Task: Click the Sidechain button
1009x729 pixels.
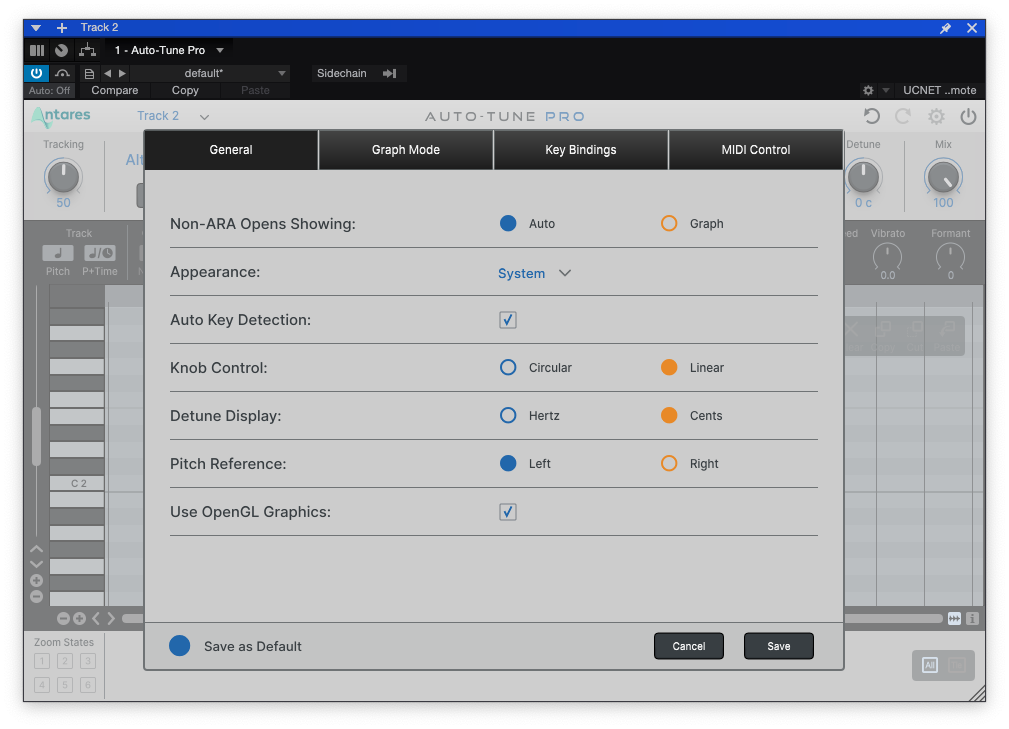Action: pyautogui.click(x=342, y=73)
